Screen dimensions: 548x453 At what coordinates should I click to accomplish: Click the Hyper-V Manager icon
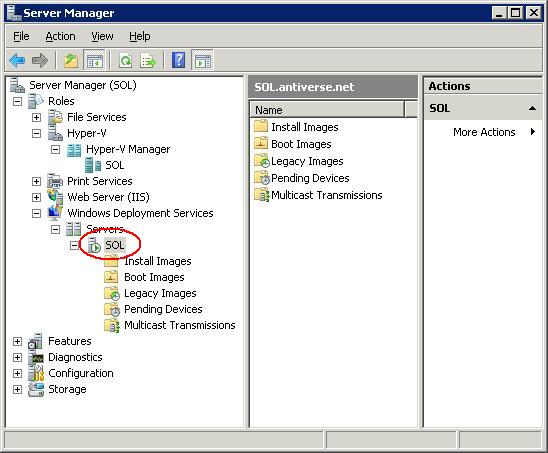coord(74,150)
